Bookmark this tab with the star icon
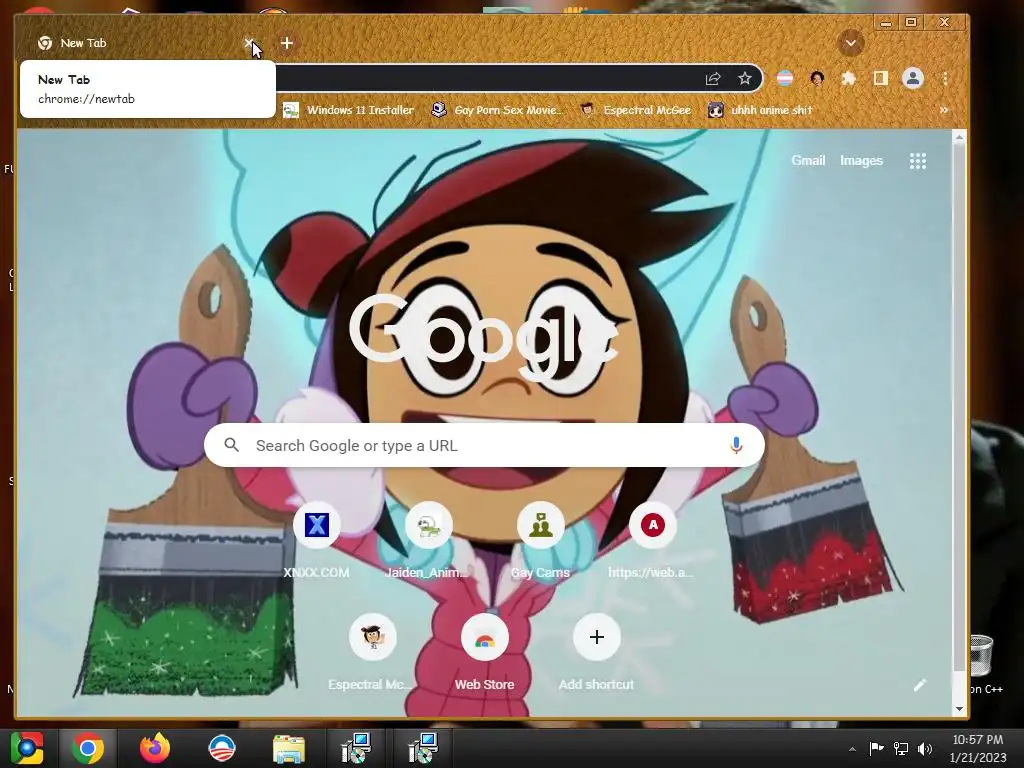Screen dimensions: 1024x768 [x=744, y=78]
